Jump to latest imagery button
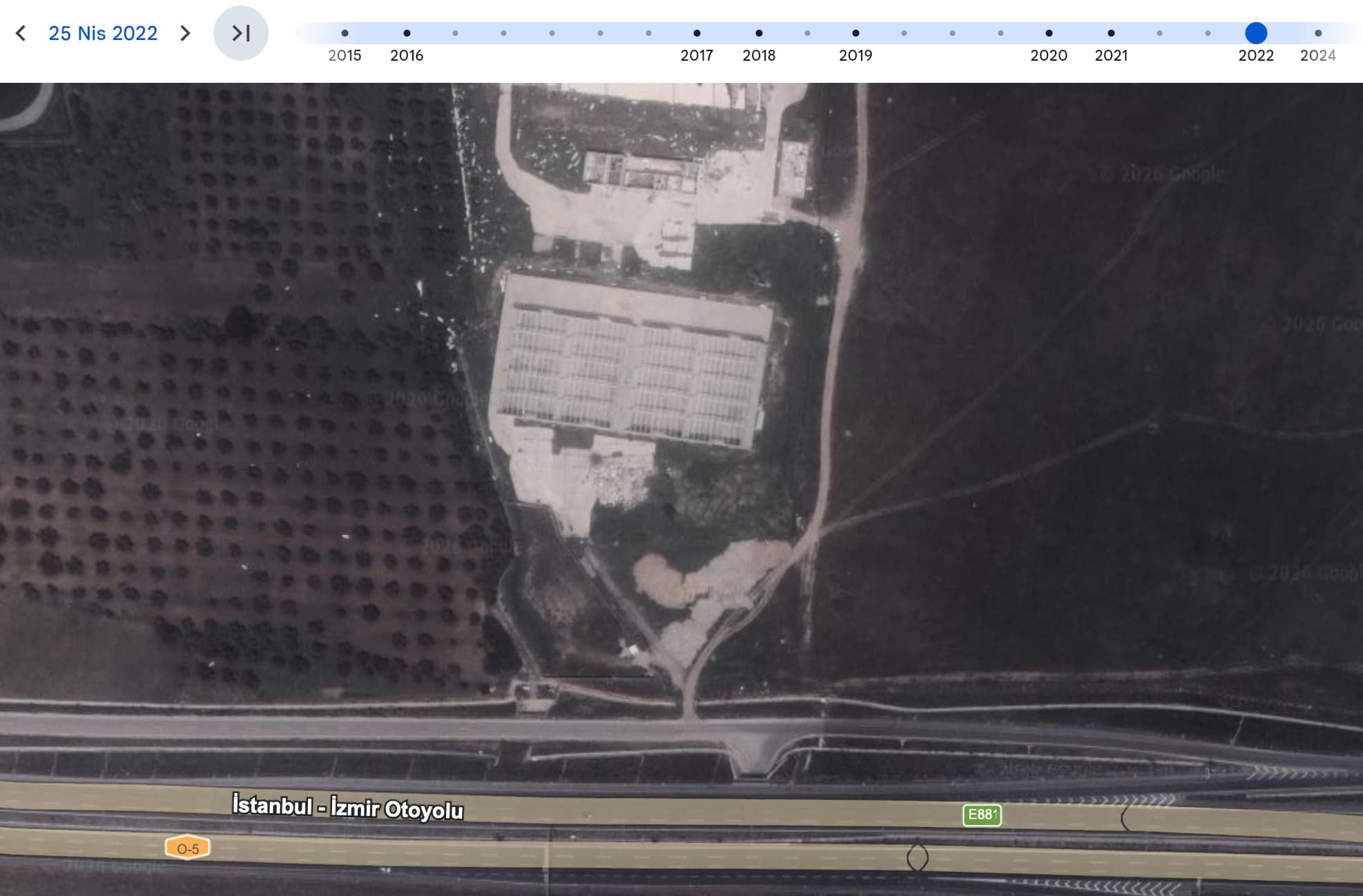Screen dimensions: 1363x896 pos(241,33)
